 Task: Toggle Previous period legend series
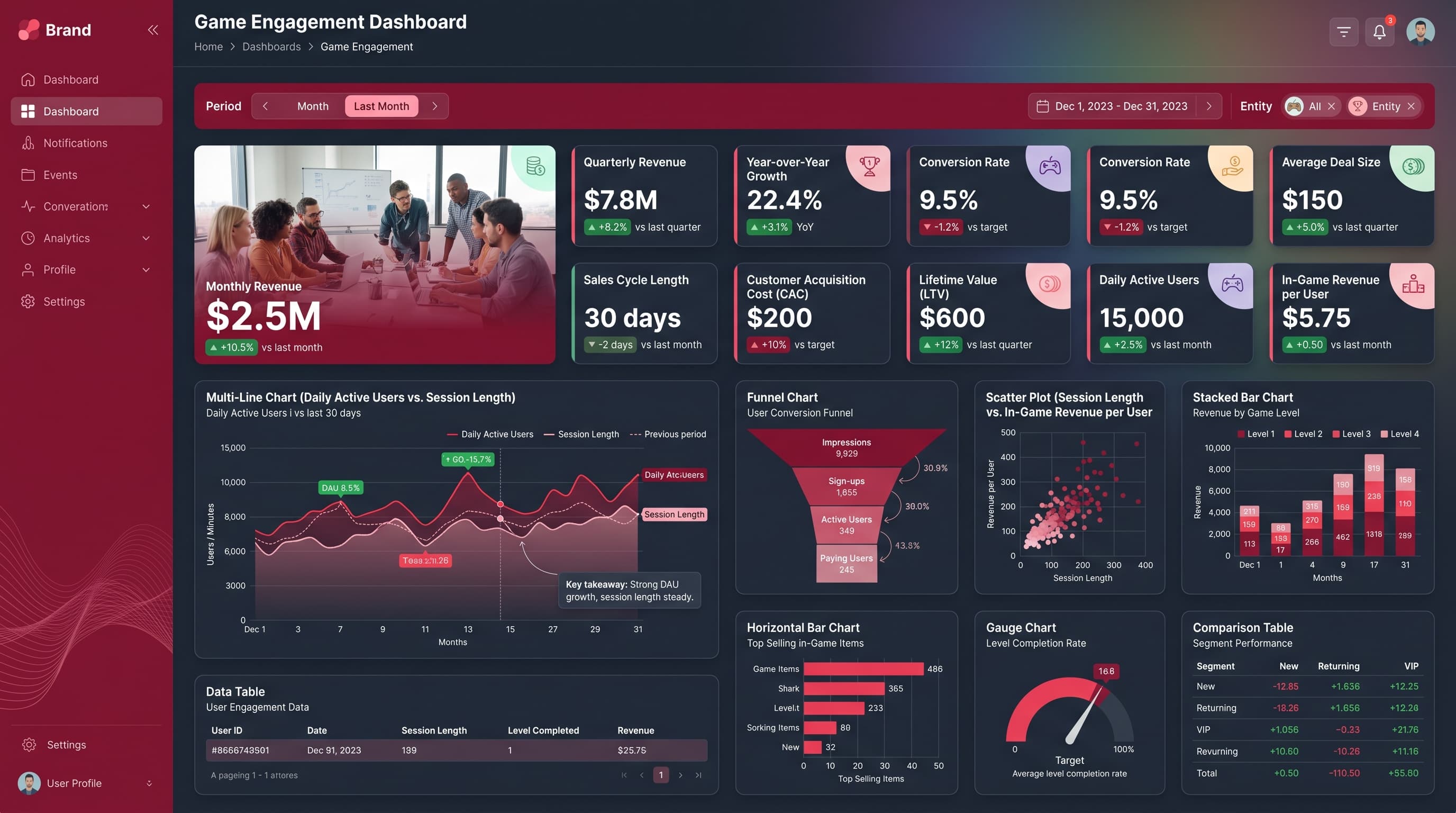(668, 434)
